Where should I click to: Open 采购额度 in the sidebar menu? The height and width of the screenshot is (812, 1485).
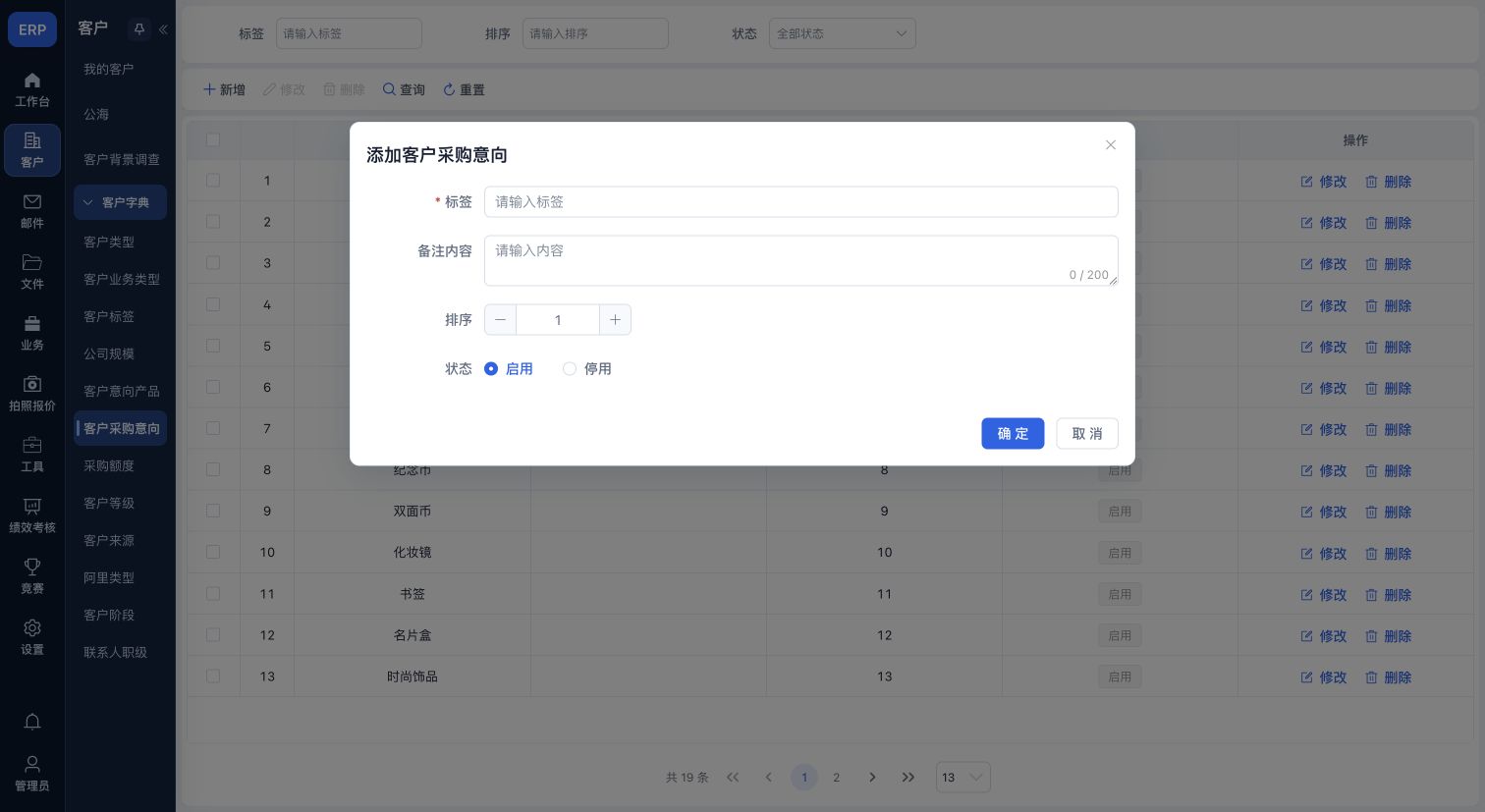click(x=109, y=465)
